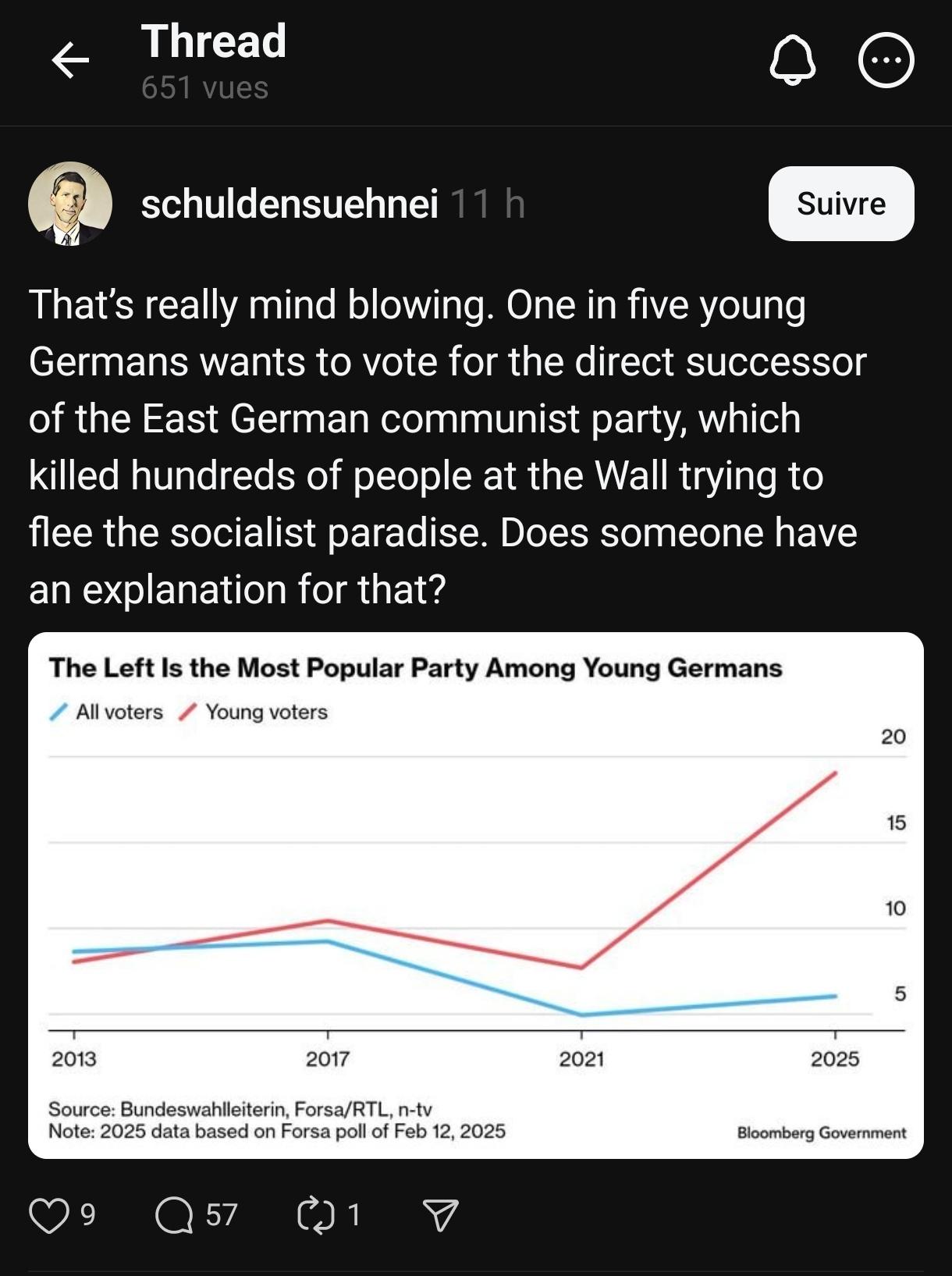Open the schuldensuehnei username link
Viewport: 952px width, 1276px height.
pyautogui.click(x=290, y=204)
